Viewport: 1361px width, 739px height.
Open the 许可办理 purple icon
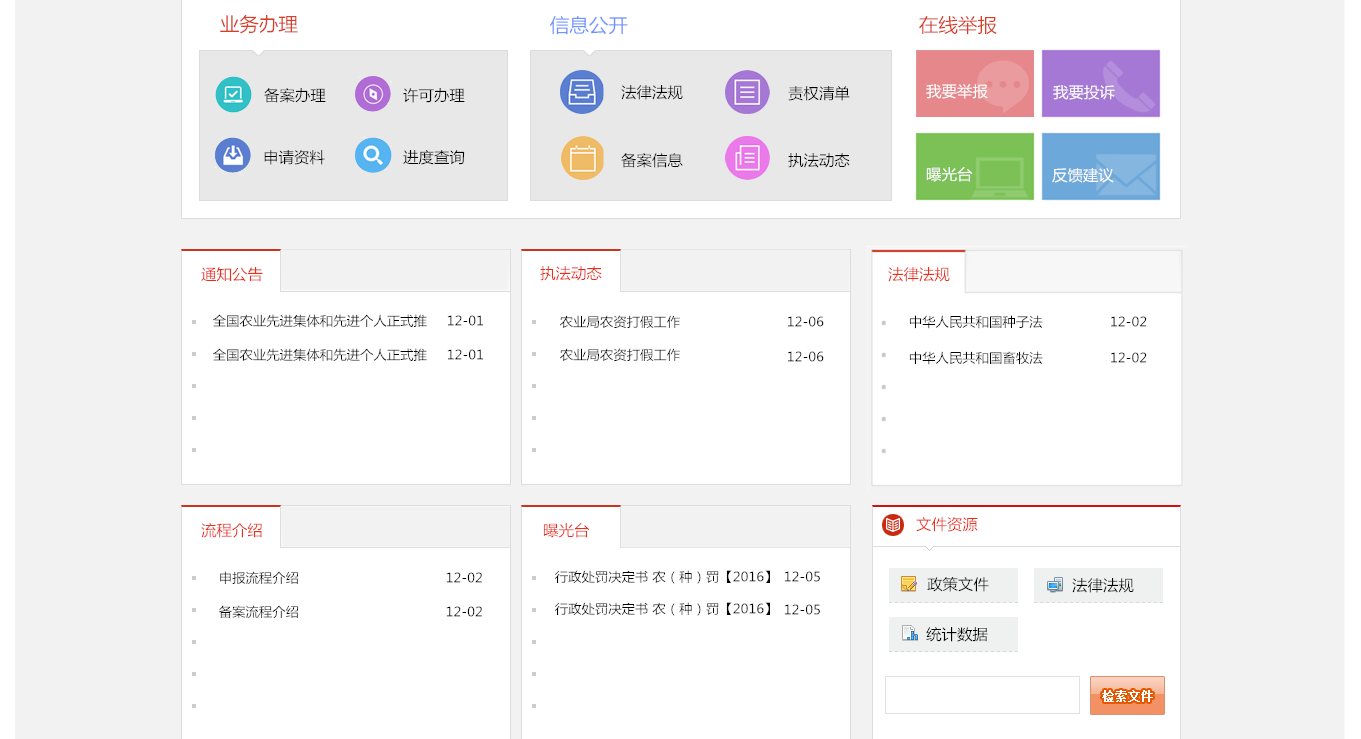[372, 95]
